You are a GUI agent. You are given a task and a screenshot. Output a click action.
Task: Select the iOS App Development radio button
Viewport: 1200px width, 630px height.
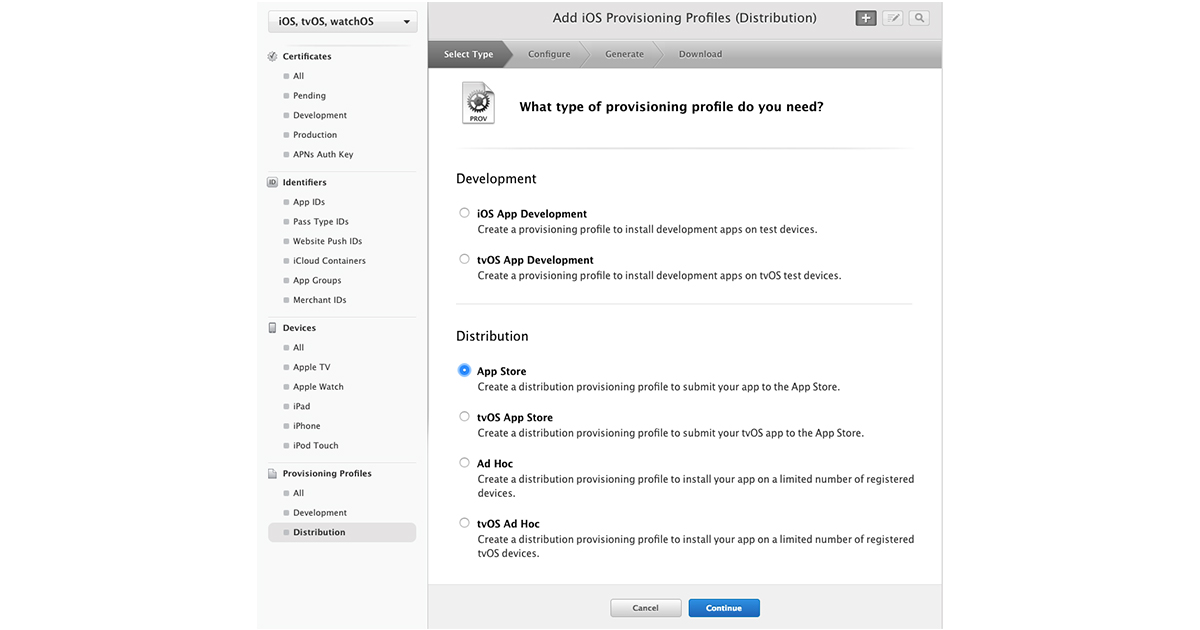click(x=464, y=213)
